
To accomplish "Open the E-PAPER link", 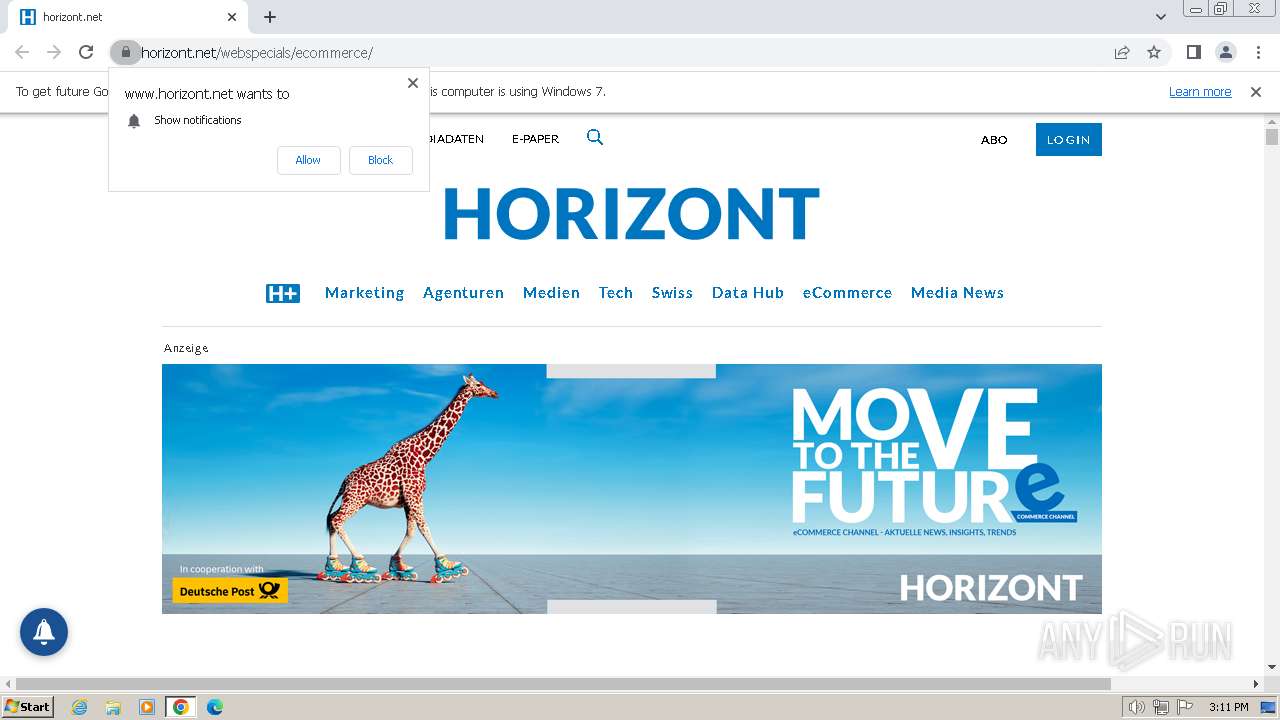I will 535,139.
